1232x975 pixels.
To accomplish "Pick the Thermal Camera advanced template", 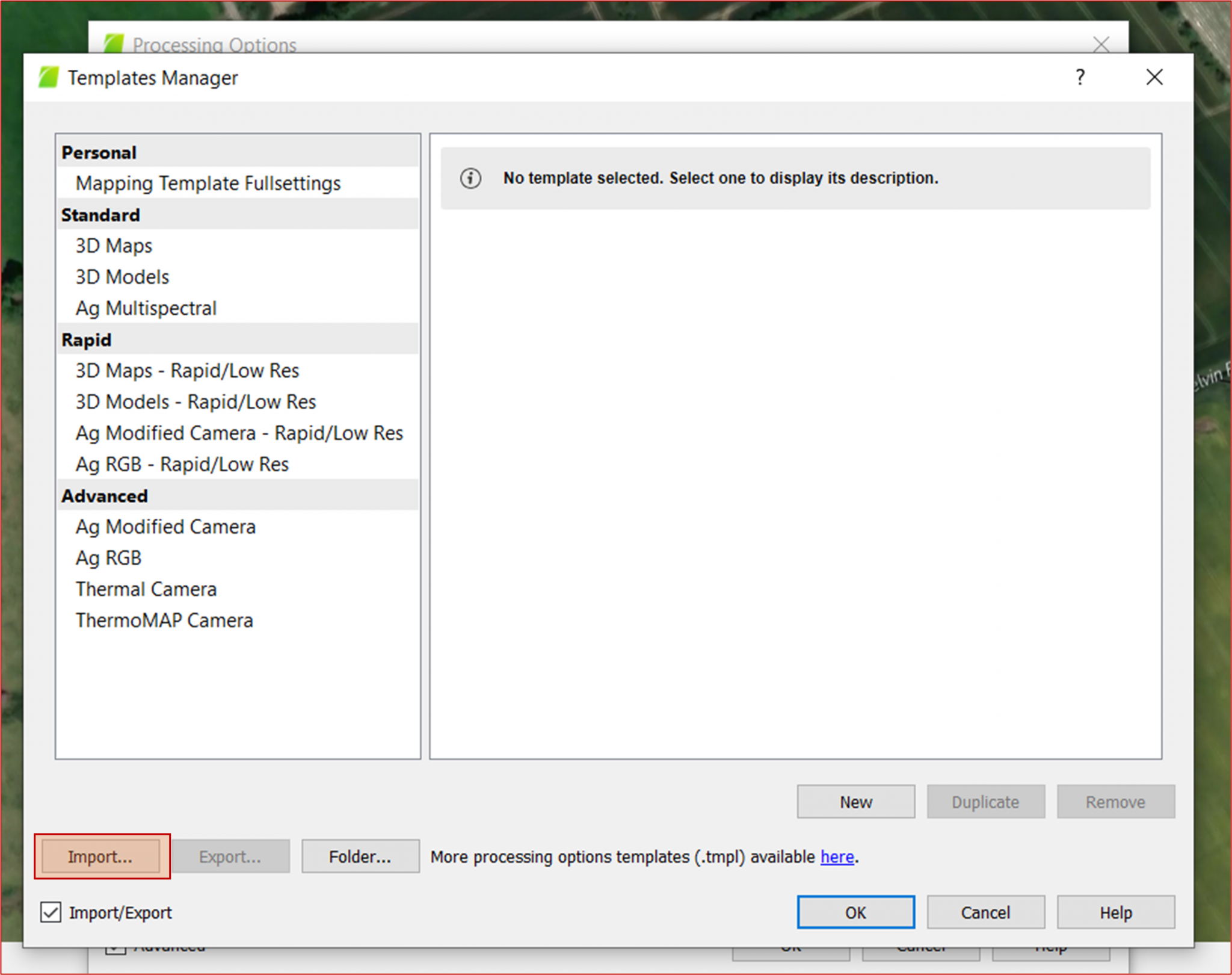I will pyautogui.click(x=146, y=589).
